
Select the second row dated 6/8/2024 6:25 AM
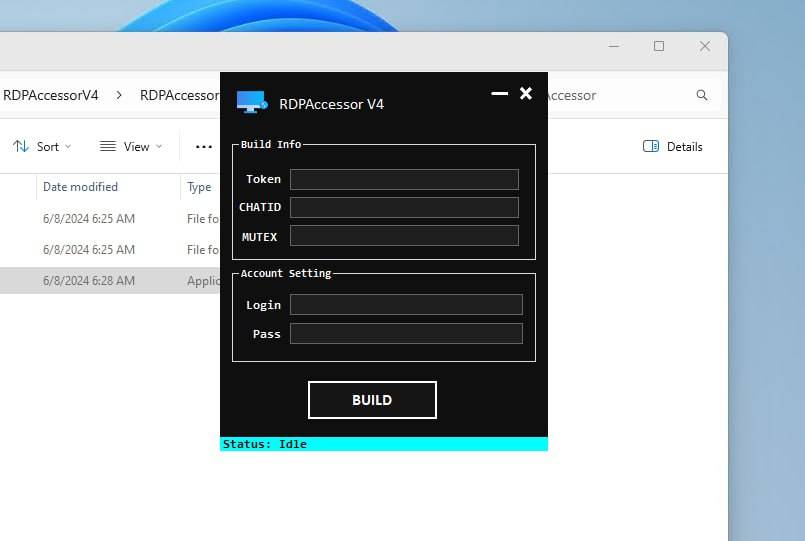[x=110, y=249]
